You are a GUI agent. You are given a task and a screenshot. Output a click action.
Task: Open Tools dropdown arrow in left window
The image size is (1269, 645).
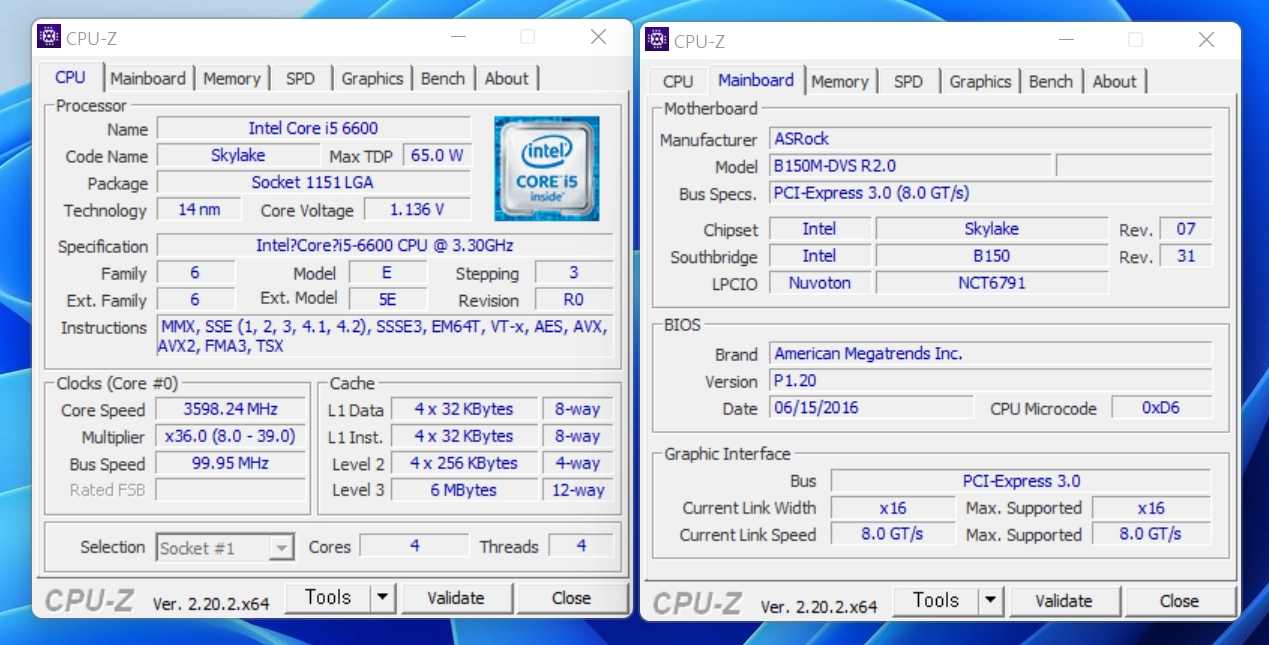pyautogui.click(x=383, y=598)
